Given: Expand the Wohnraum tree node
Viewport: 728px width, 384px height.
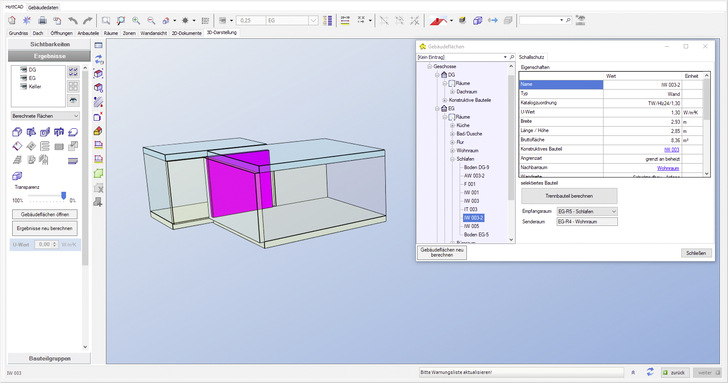Looking at the screenshot, I should pyautogui.click(x=452, y=150).
